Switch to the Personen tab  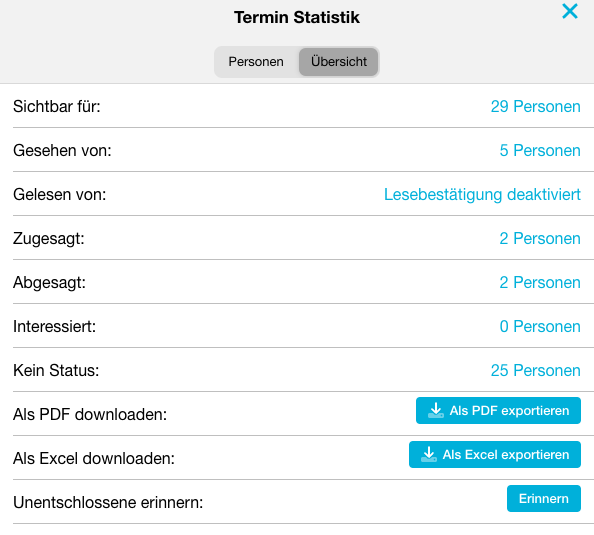[256, 62]
